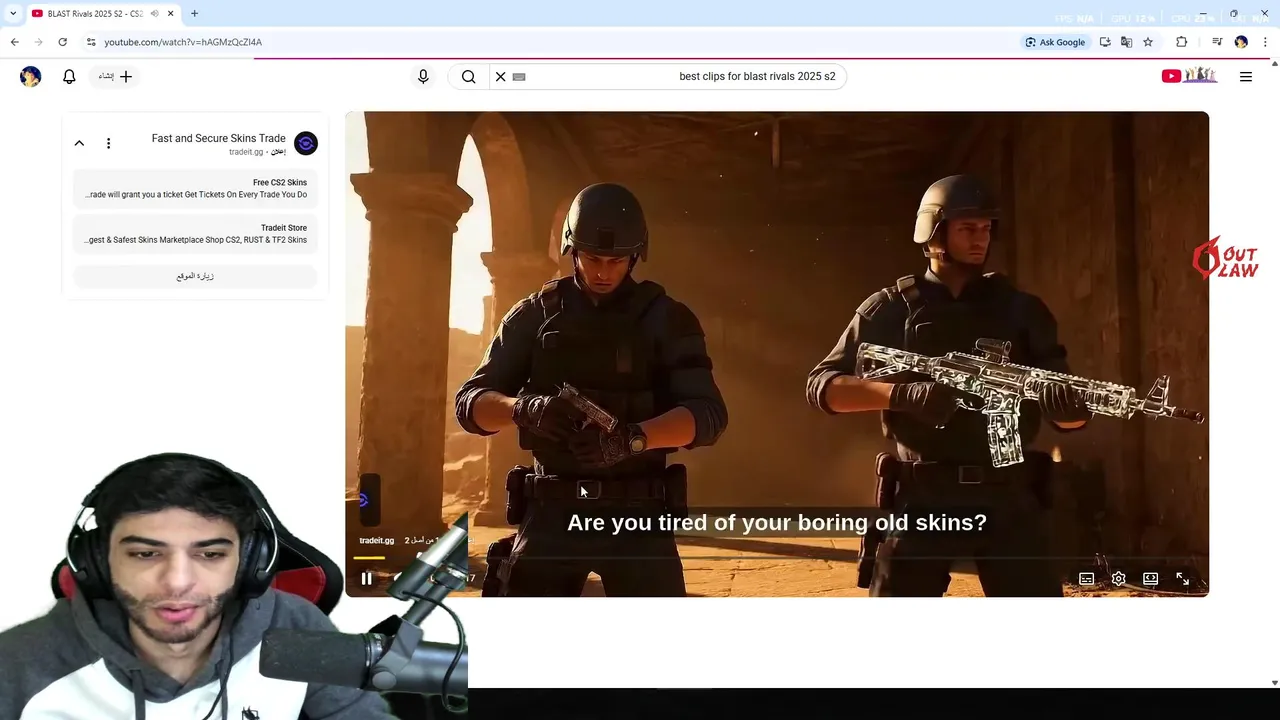Go forward in the browser

pos(38,42)
